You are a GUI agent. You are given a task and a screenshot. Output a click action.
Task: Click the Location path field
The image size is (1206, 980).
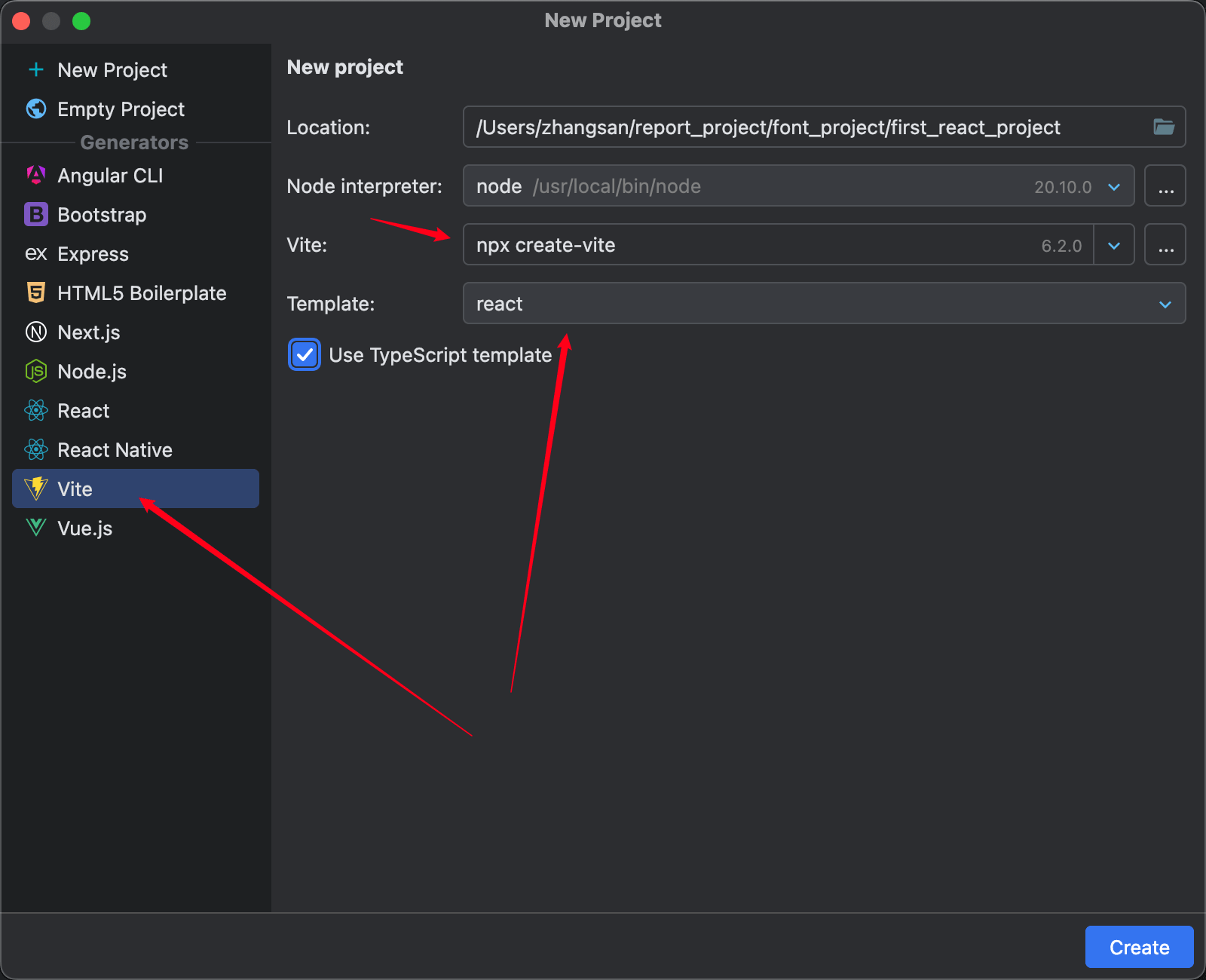[x=824, y=127]
